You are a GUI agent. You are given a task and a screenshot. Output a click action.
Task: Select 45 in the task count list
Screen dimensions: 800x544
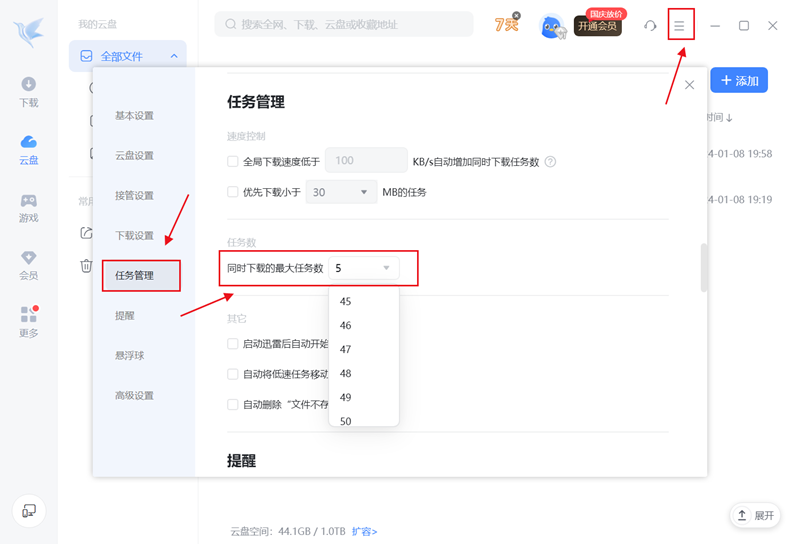point(364,301)
